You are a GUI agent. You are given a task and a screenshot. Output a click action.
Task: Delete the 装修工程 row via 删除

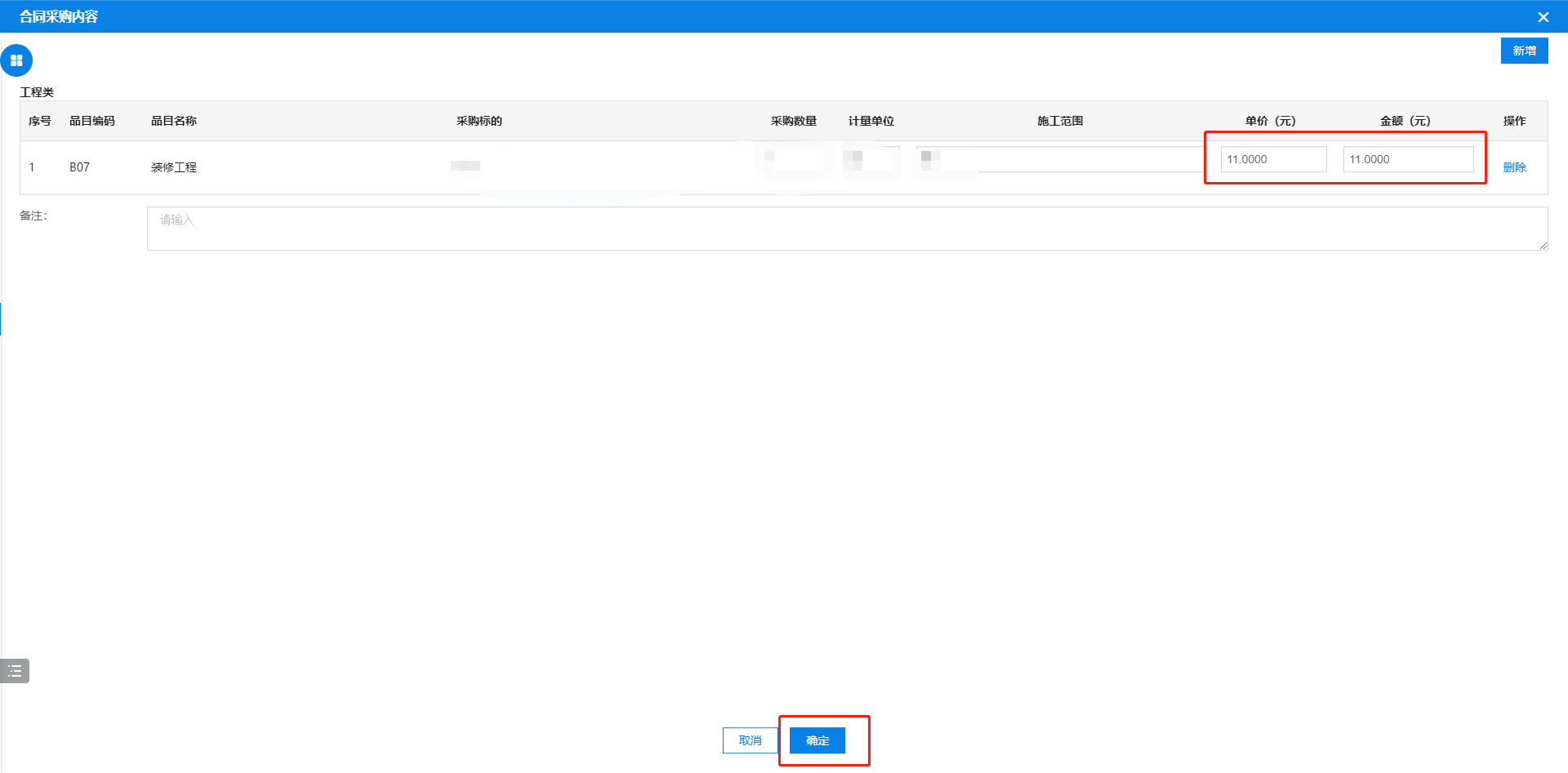1514,167
